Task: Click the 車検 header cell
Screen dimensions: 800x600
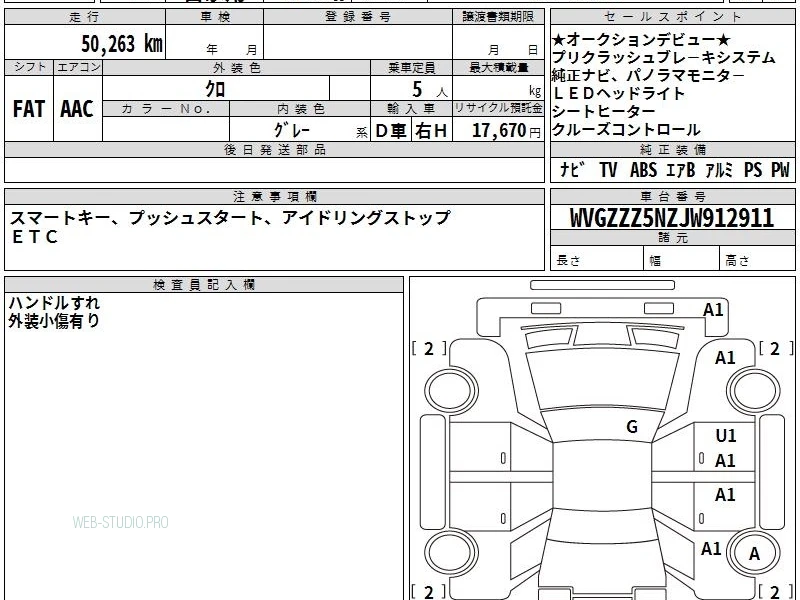Action: click(214, 17)
